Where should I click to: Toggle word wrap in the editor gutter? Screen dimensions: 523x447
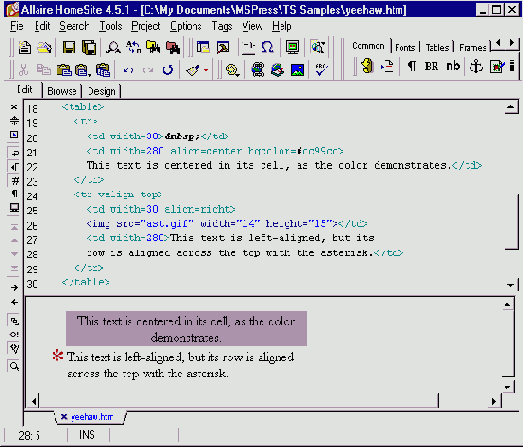15,153
